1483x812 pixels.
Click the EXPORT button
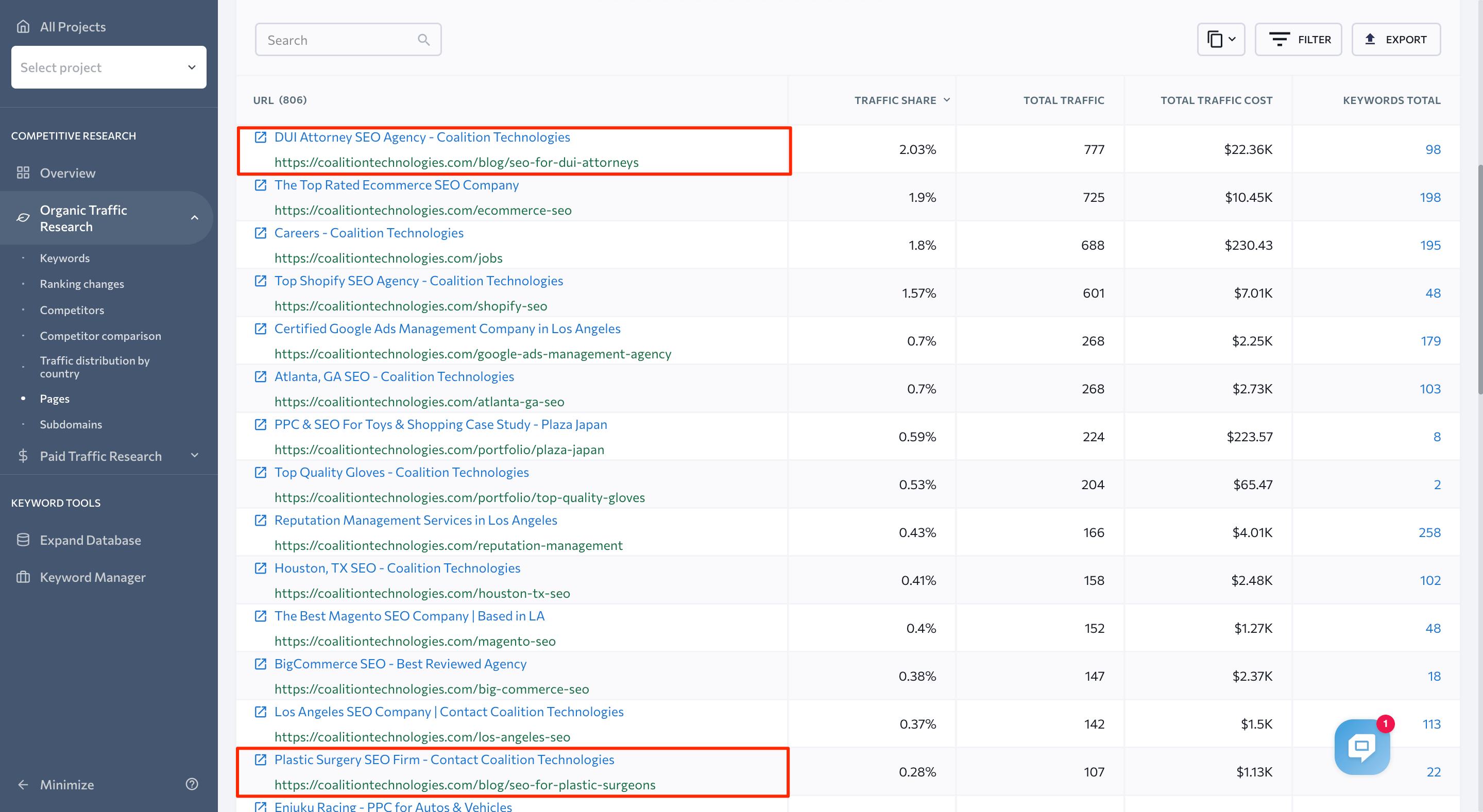[x=1396, y=40]
